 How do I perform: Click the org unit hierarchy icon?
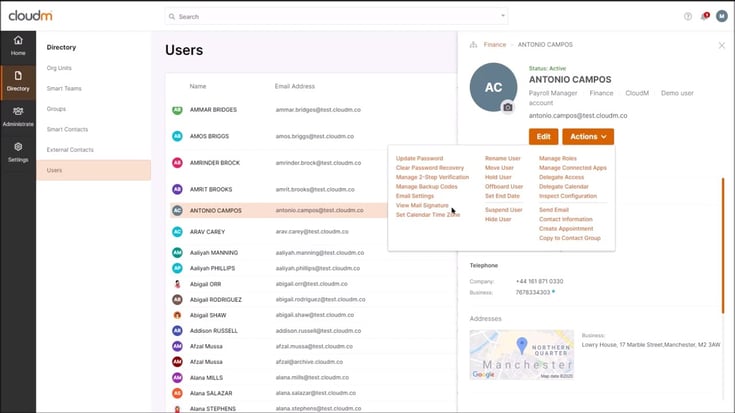(x=473, y=45)
